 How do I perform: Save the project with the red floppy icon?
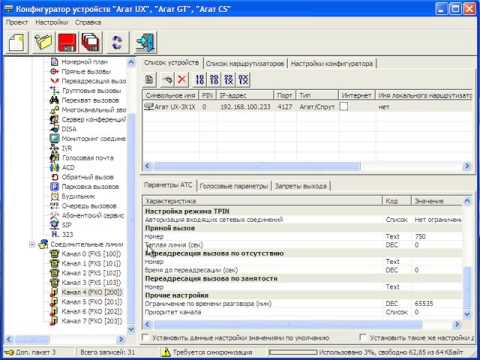tap(67, 43)
